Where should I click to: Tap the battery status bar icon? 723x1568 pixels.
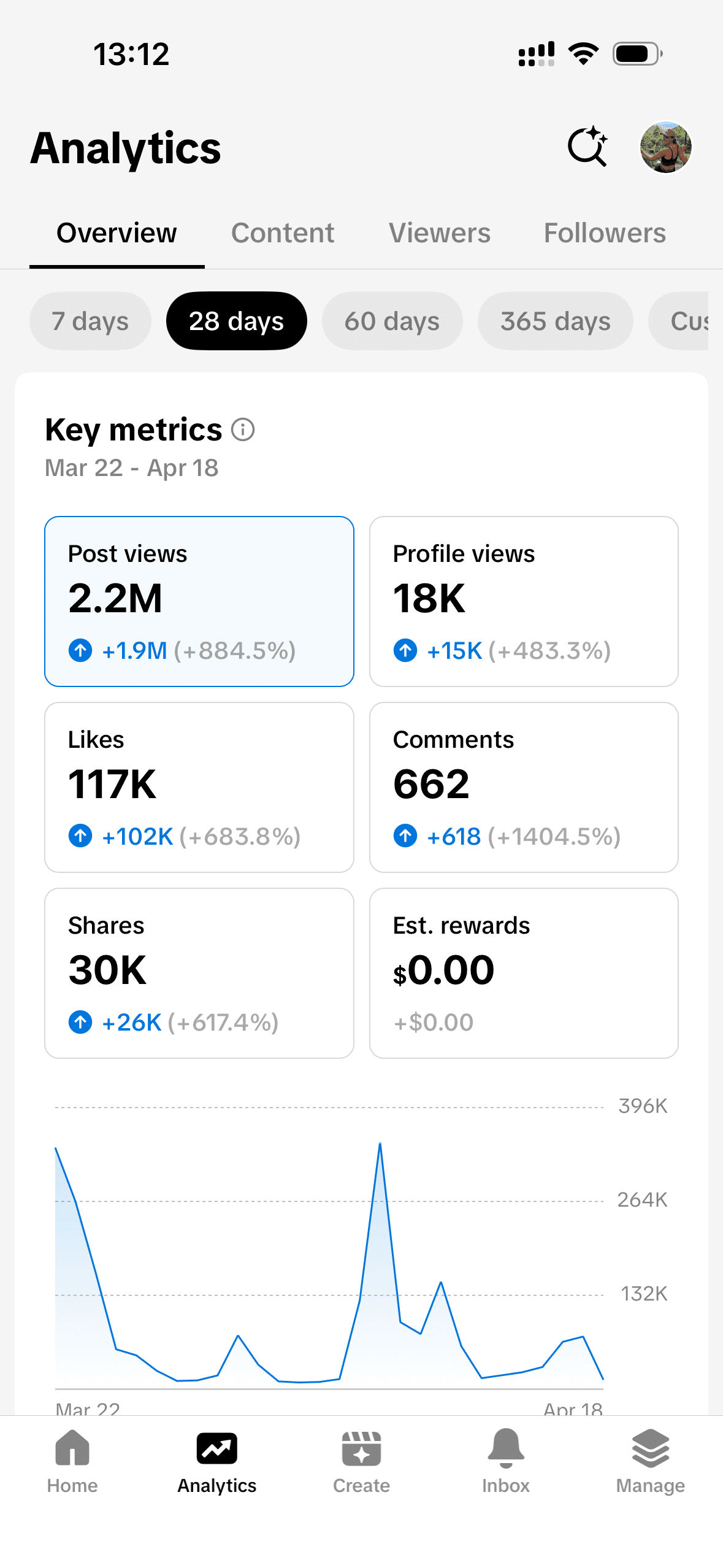coord(638,54)
